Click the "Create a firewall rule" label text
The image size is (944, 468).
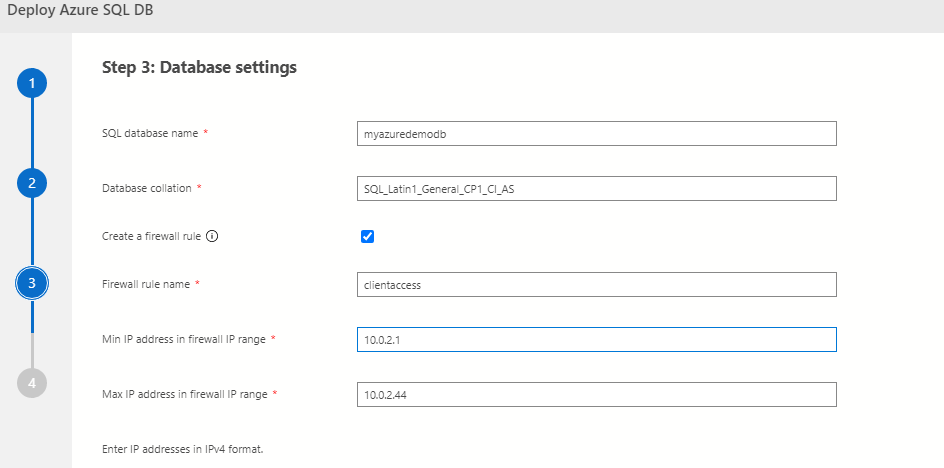pos(152,237)
